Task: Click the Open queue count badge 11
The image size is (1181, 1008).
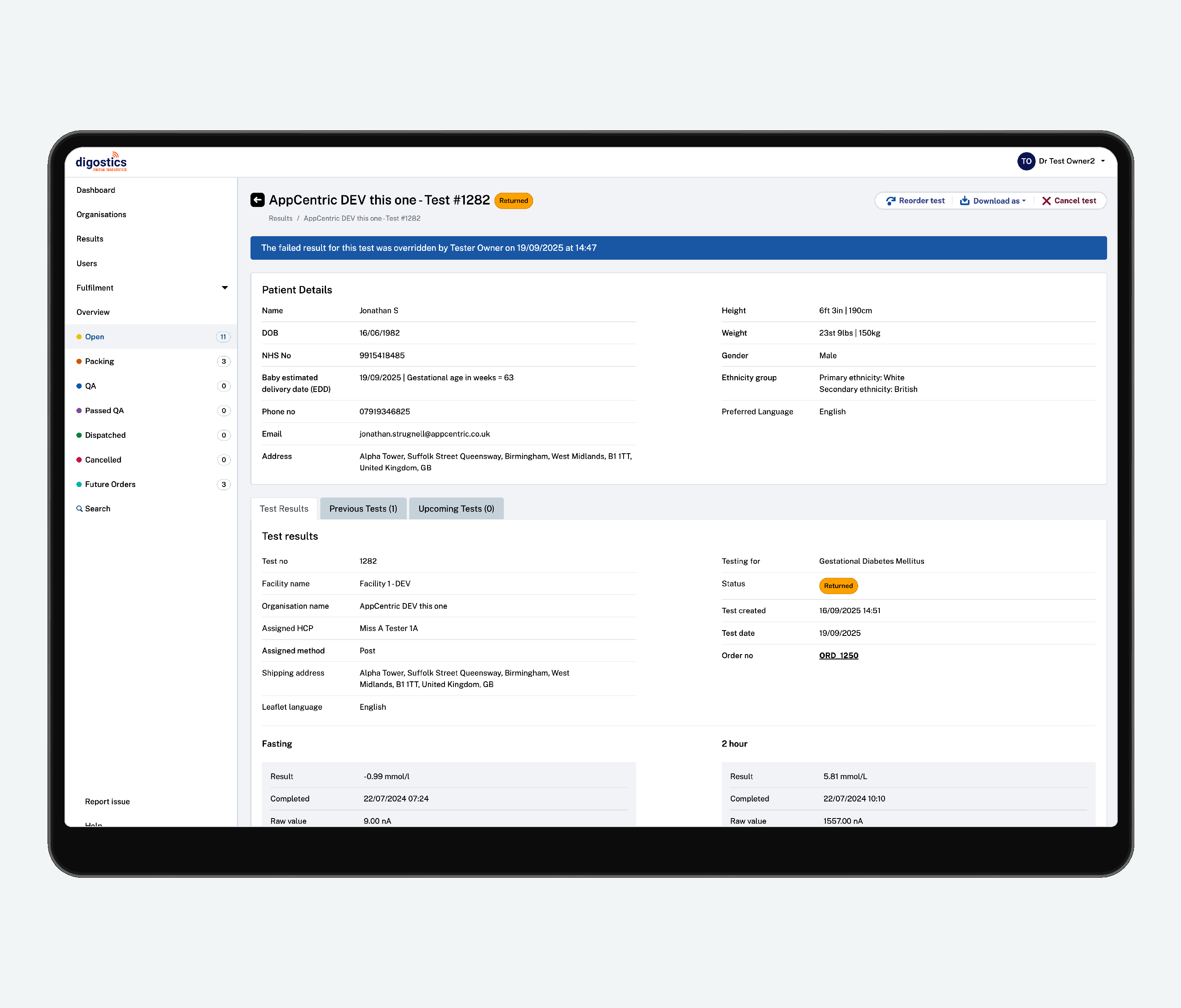Action: coord(223,337)
